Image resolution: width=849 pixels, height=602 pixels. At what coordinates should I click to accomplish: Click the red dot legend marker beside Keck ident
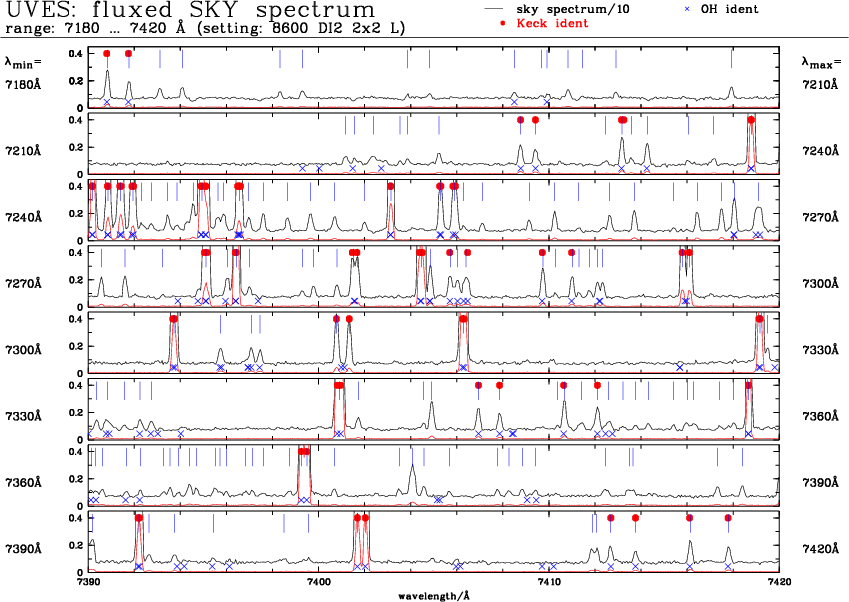pos(502,23)
